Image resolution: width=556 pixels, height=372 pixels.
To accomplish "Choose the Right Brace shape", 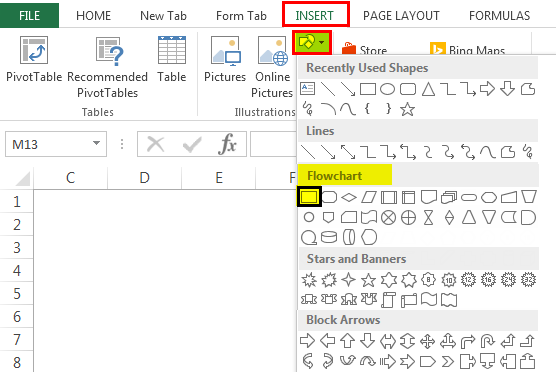I will point(389,109).
